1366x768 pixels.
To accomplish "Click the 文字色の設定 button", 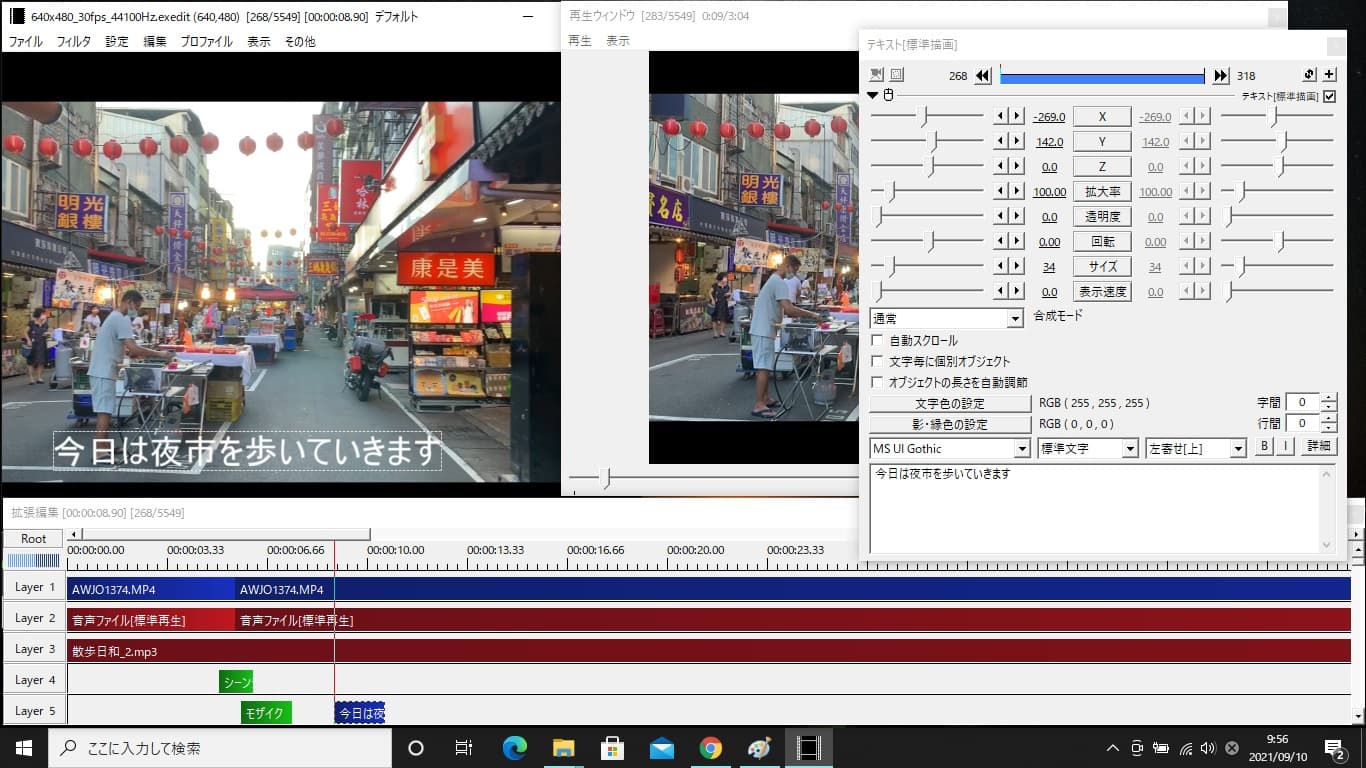I will coord(949,404).
